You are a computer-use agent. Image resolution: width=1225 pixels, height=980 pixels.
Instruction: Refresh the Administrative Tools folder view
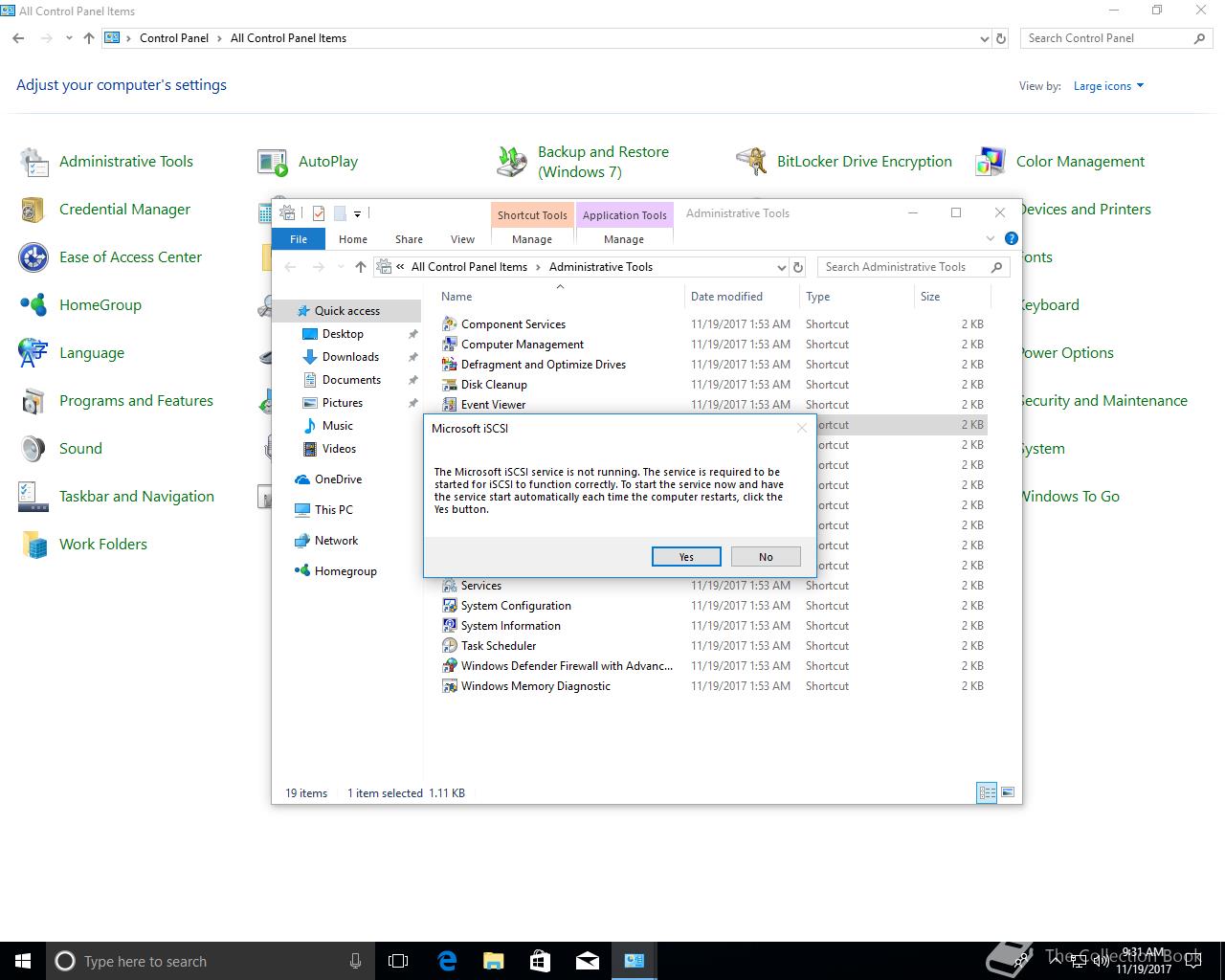(799, 267)
